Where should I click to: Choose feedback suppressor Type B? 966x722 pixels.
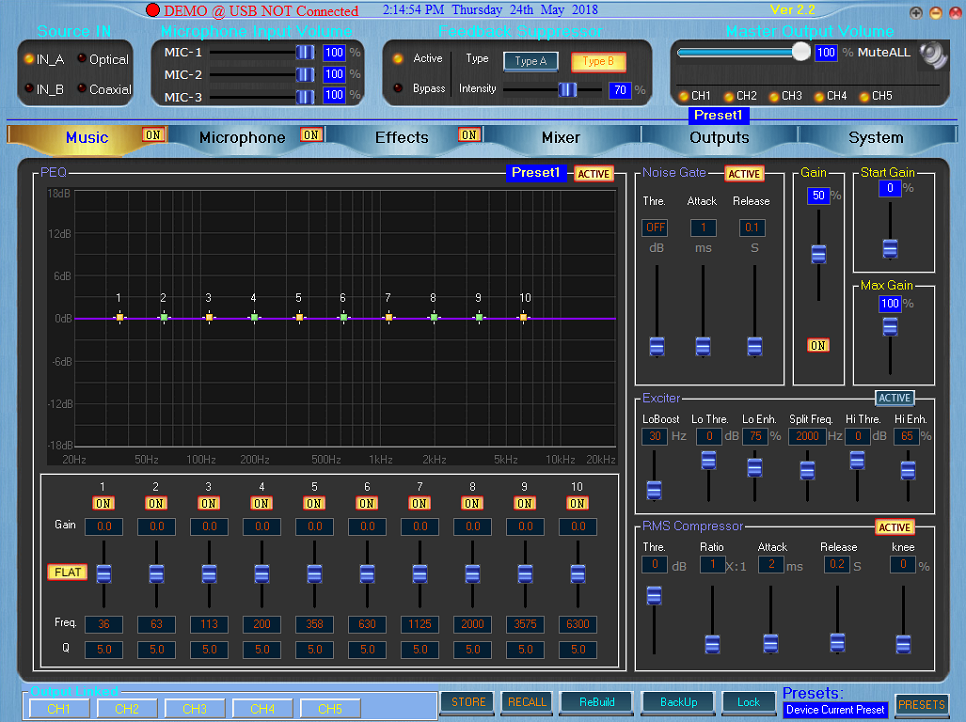pos(598,61)
